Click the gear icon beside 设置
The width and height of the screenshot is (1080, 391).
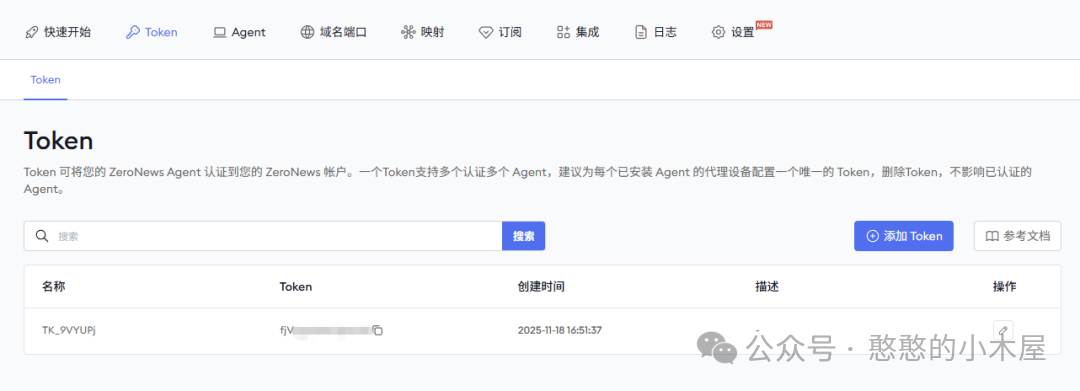718,32
